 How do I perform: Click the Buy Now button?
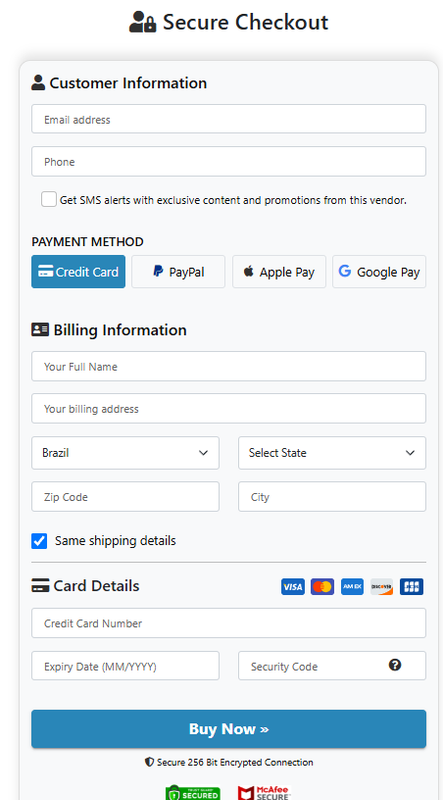coord(229,729)
